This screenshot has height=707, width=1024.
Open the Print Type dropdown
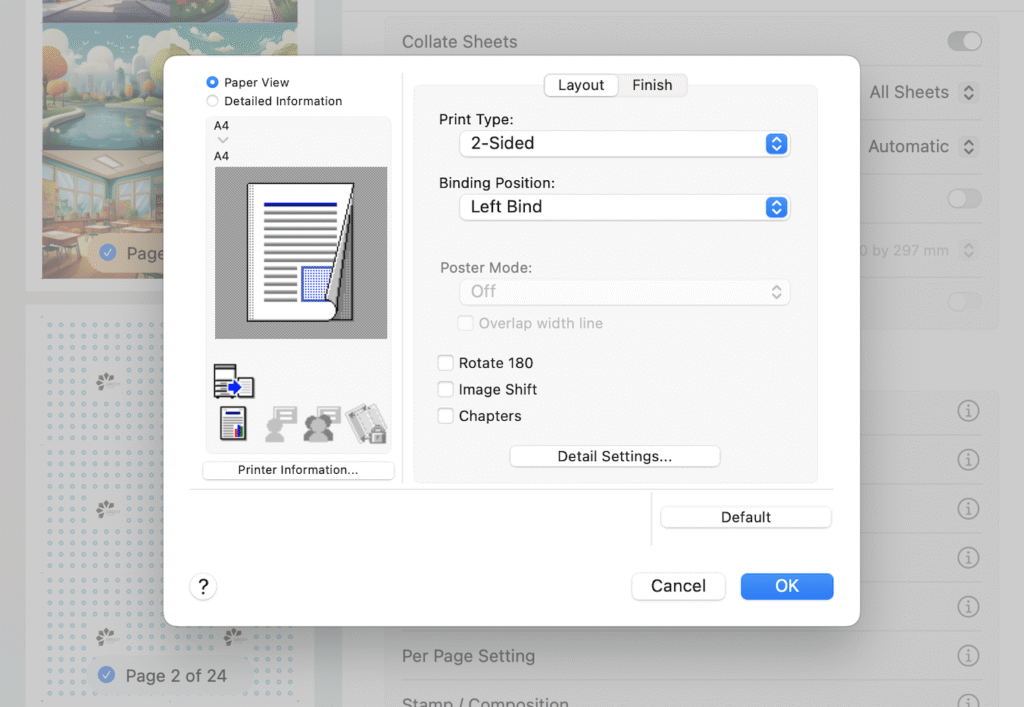coord(624,143)
